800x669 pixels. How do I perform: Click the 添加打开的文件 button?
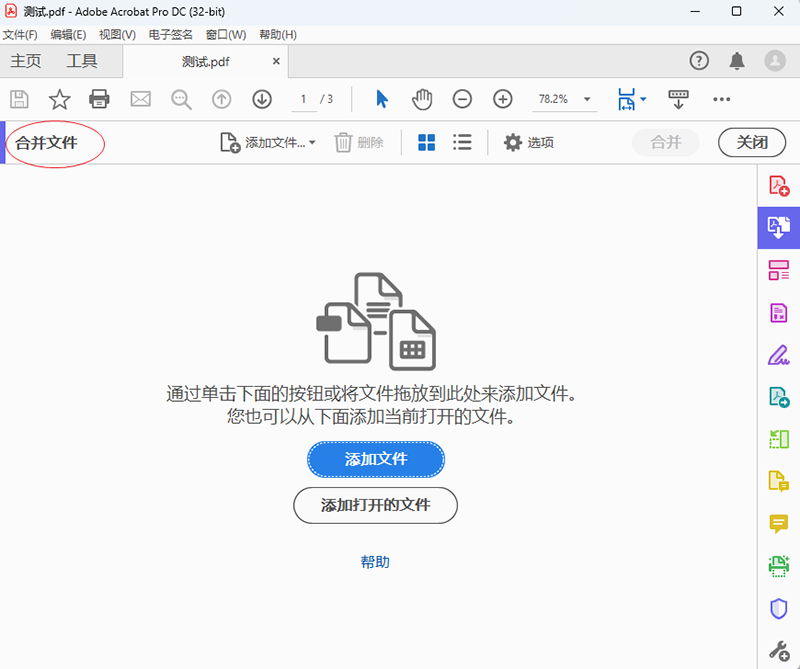tap(376, 505)
